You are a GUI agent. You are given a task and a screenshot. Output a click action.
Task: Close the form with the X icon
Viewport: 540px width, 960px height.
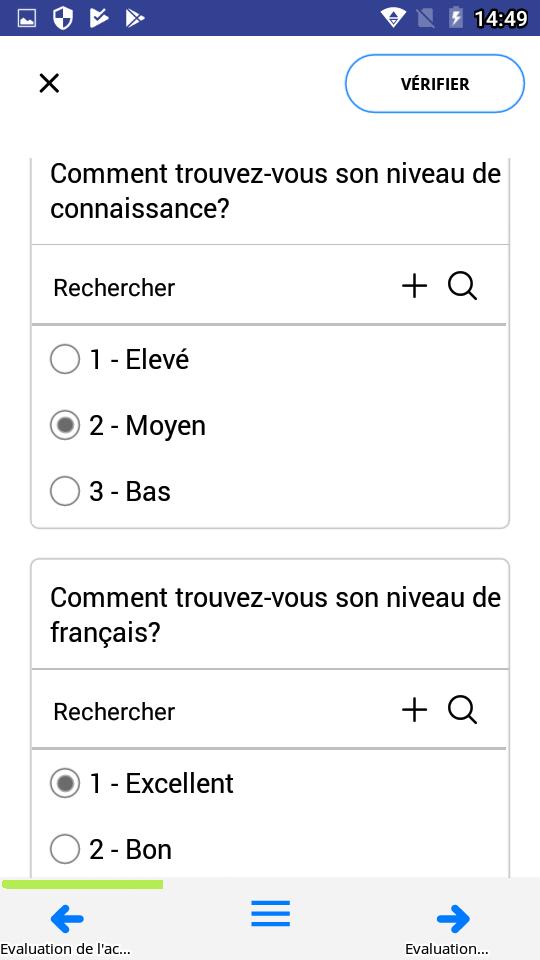[49, 83]
